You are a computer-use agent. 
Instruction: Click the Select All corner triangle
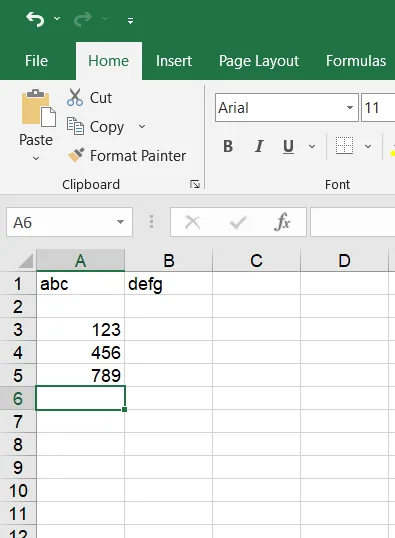pos(25,261)
